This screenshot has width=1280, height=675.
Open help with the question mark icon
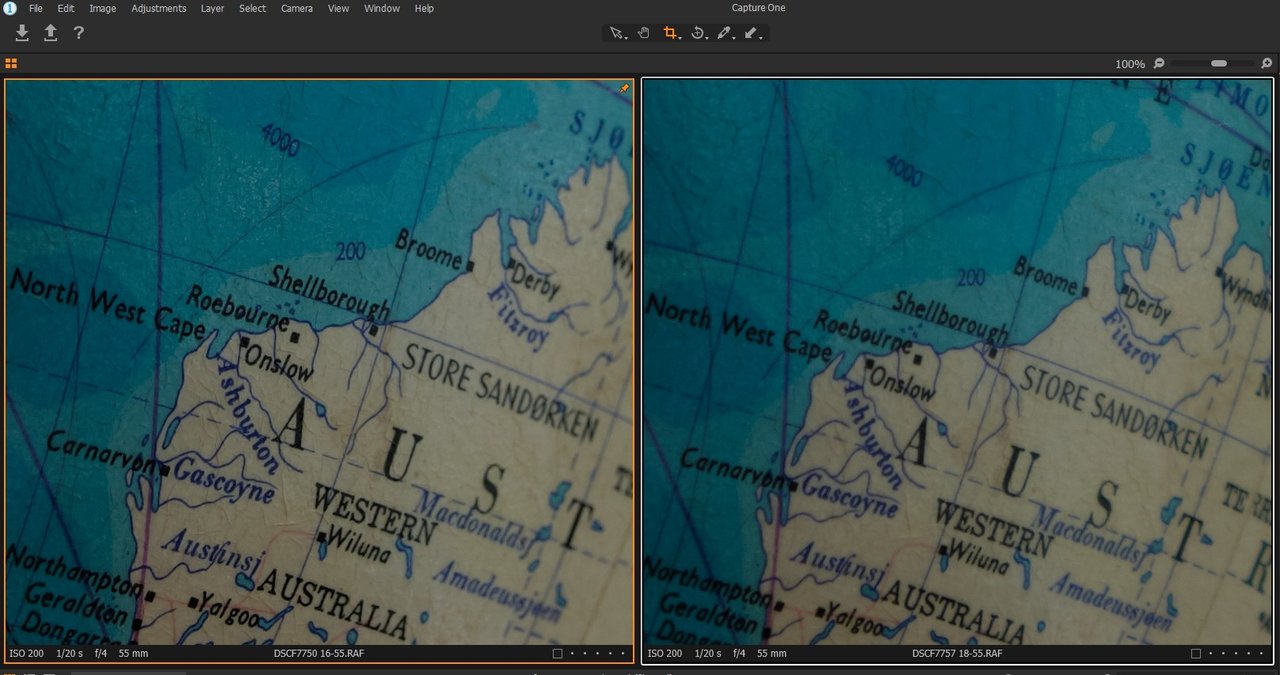[78, 33]
